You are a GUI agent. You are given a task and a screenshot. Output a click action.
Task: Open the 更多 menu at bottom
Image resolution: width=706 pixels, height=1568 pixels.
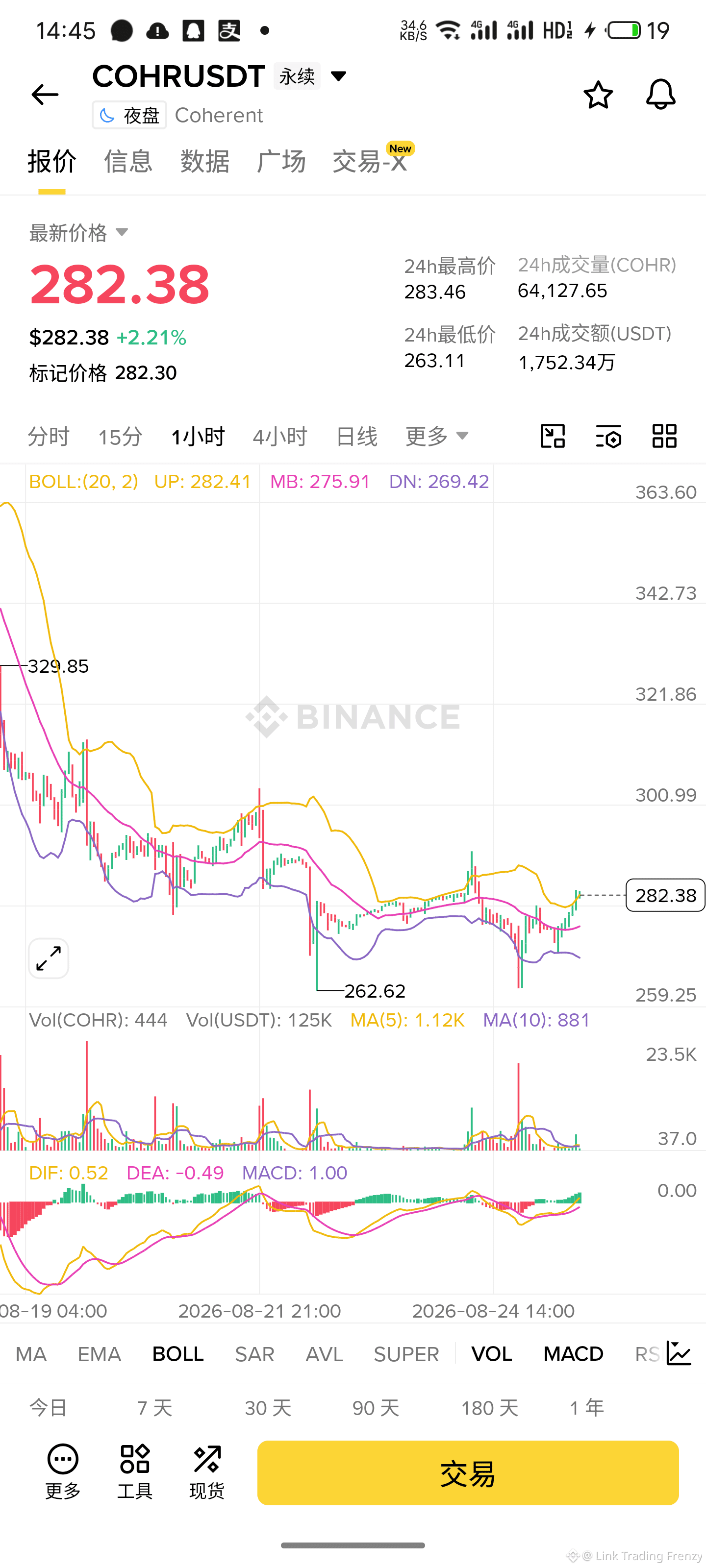pyautogui.click(x=63, y=1472)
